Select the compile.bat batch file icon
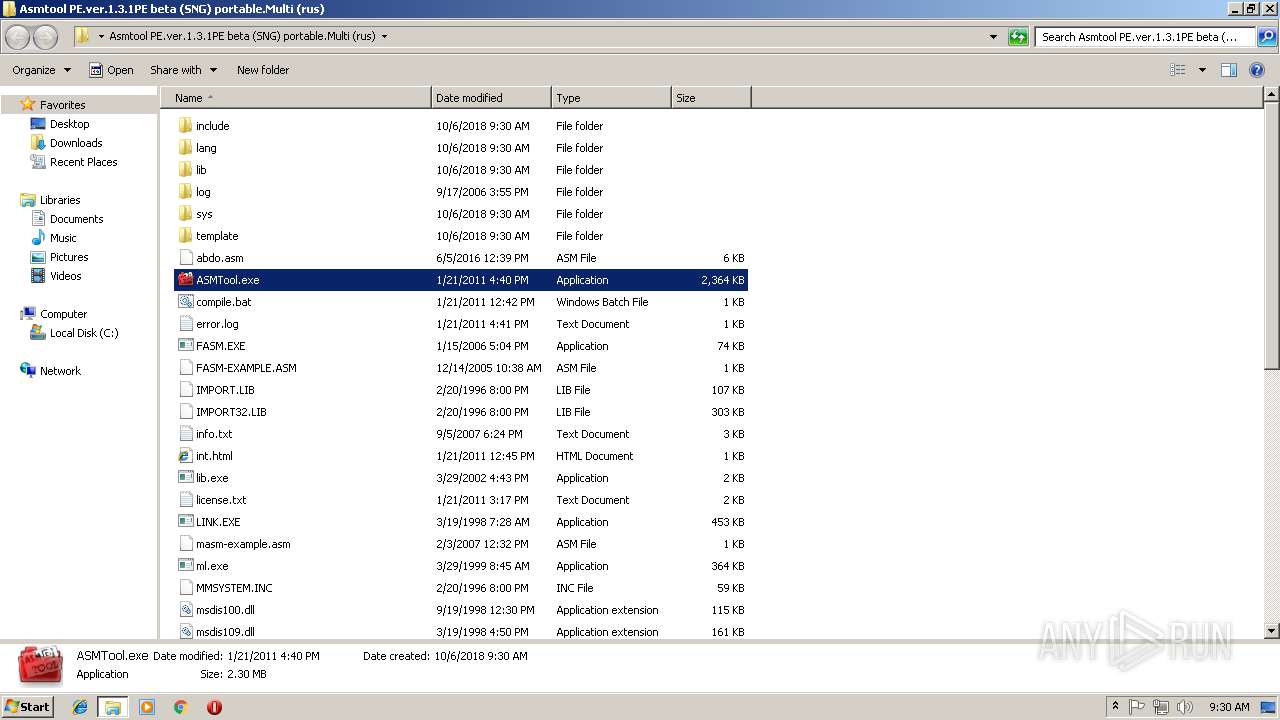Screen dimensions: 1280x720 [x=185, y=302]
